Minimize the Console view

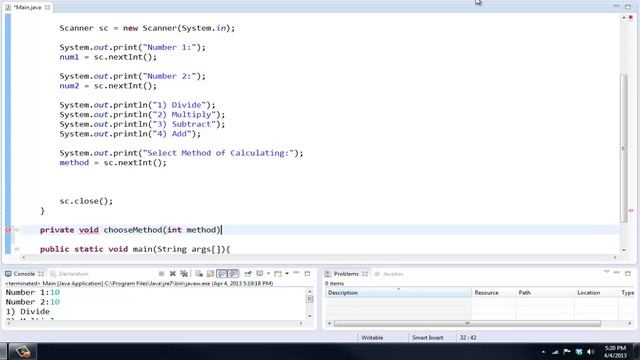tap(296, 273)
